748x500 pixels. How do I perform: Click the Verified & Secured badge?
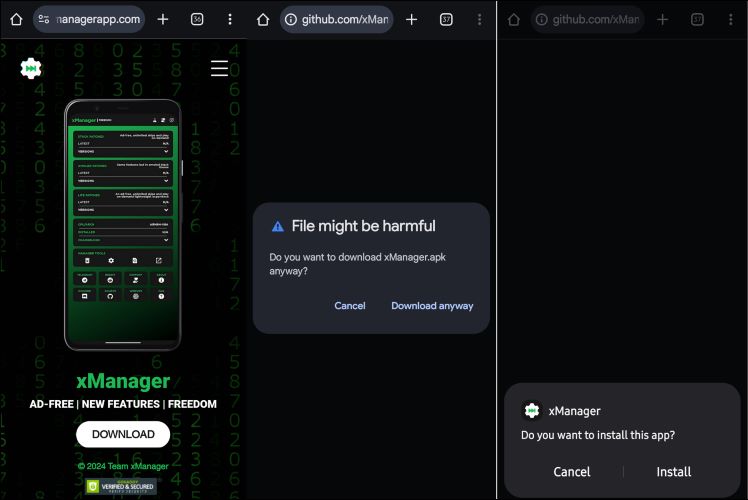pyautogui.click(x=121, y=486)
